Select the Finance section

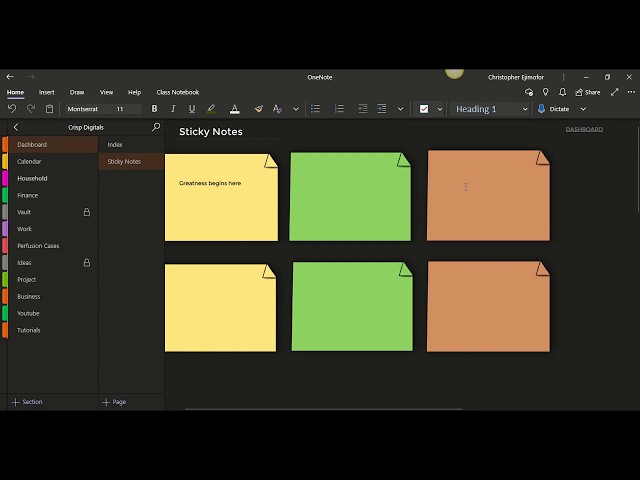point(53,195)
